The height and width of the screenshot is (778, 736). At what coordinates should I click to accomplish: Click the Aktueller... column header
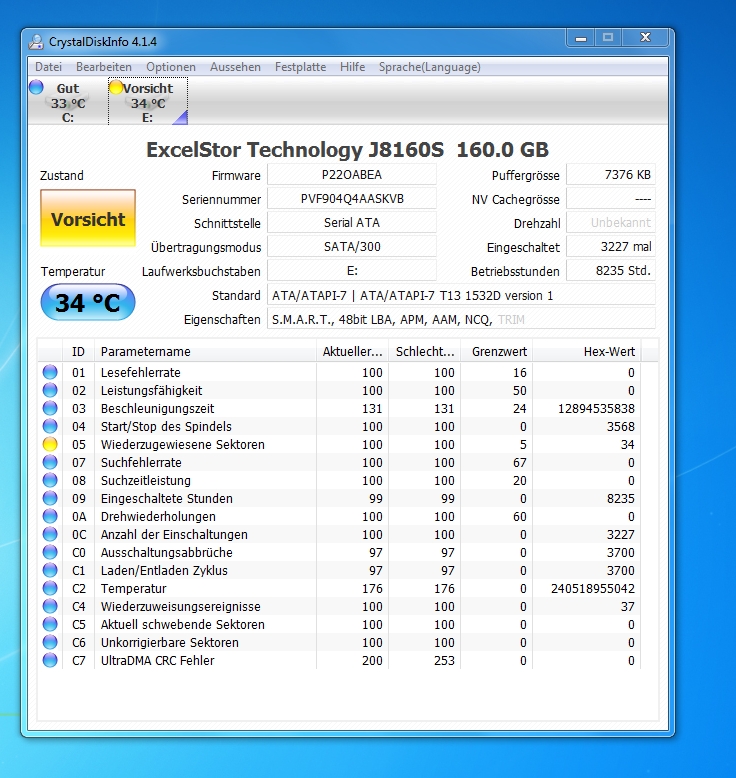[352, 351]
